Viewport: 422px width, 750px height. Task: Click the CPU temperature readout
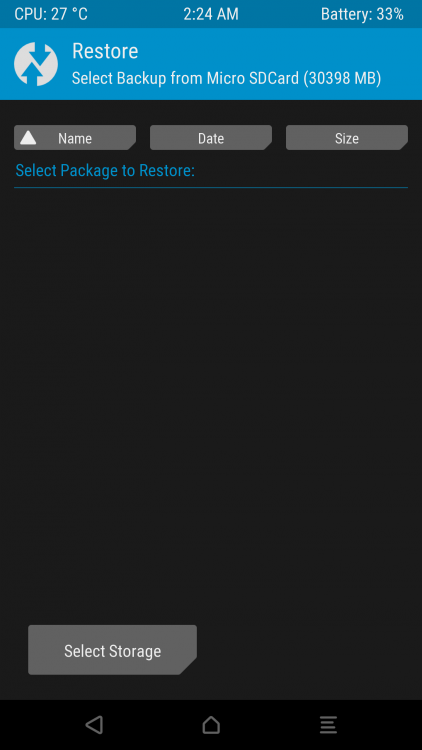point(51,14)
